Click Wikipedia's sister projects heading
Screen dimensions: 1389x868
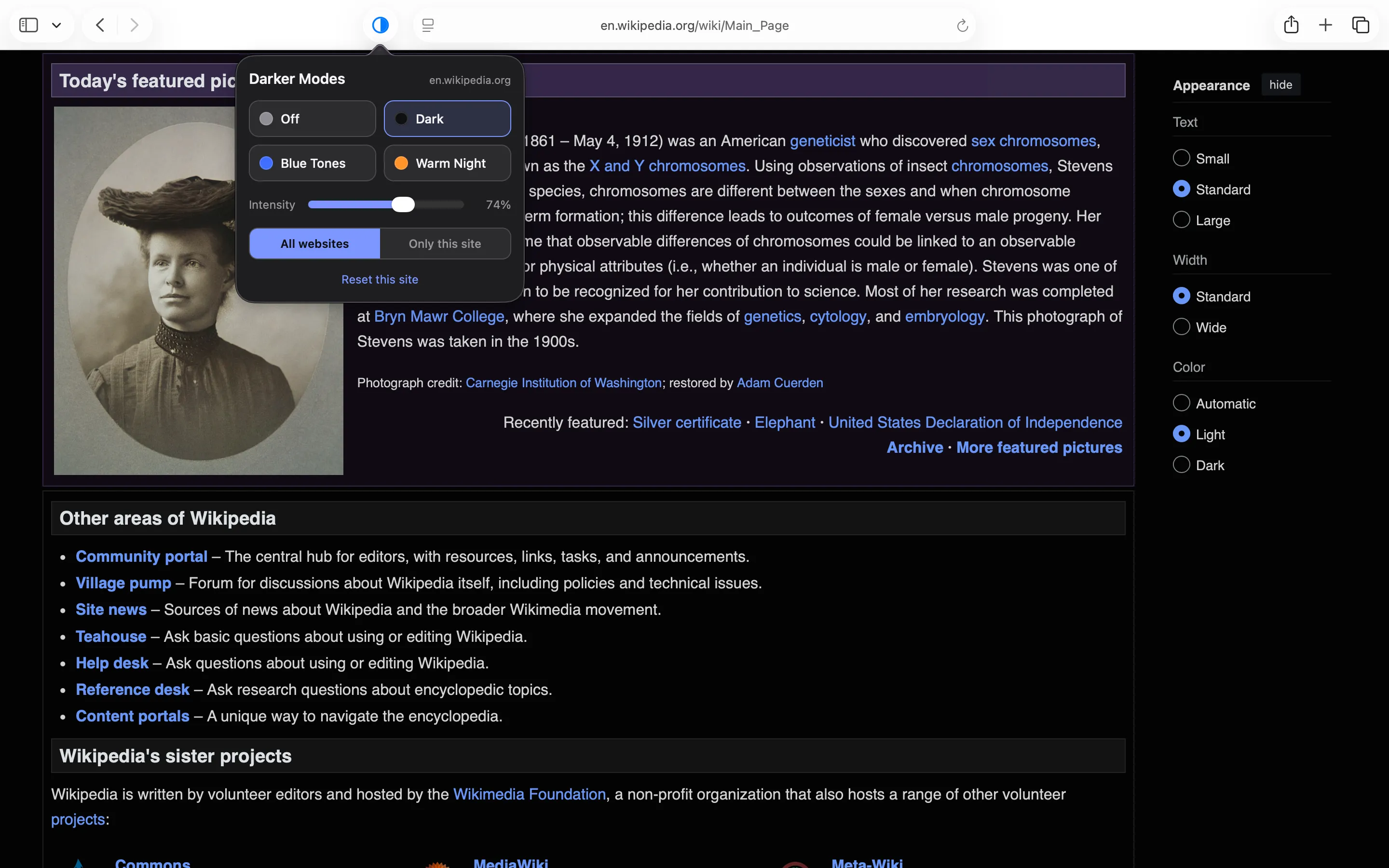click(x=176, y=756)
